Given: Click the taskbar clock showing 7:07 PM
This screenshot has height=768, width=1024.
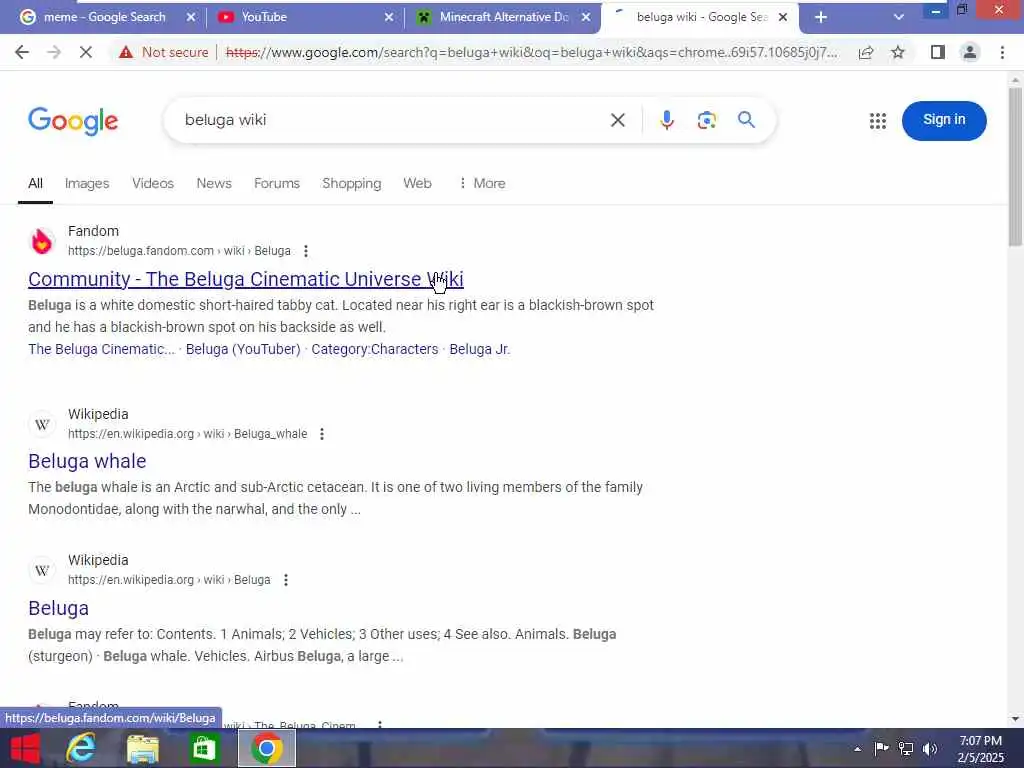Looking at the screenshot, I should coord(980,749).
